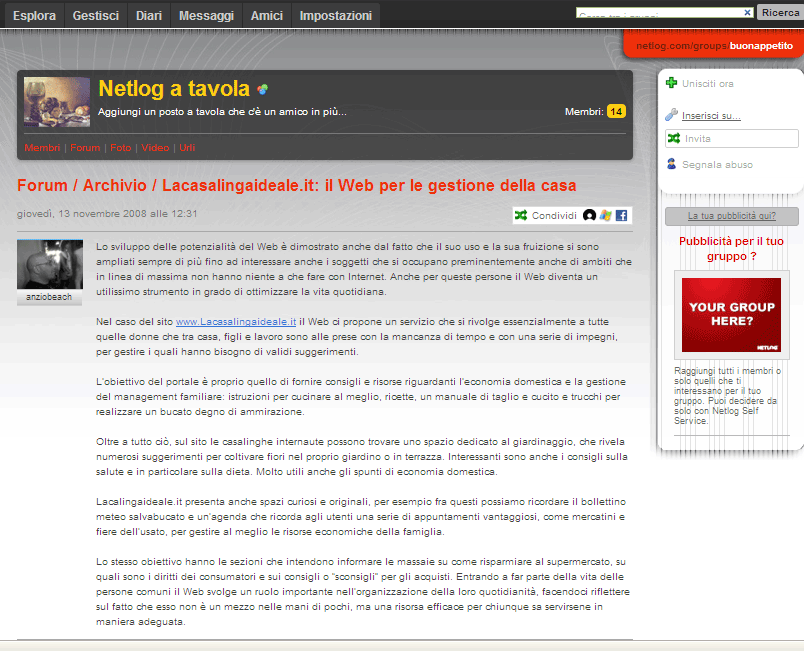
Task: Click the La tua pubblicità qui? button
Action: click(x=732, y=216)
